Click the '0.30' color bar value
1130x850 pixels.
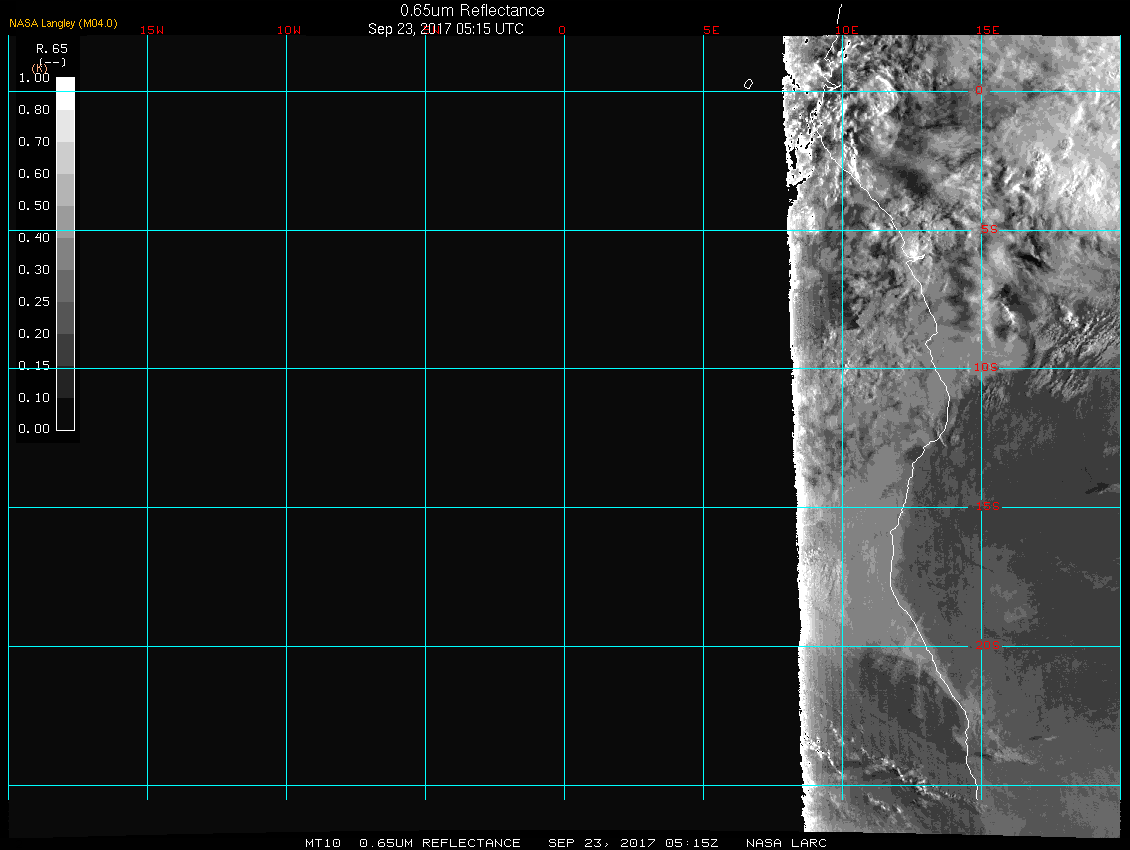pos(34,270)
